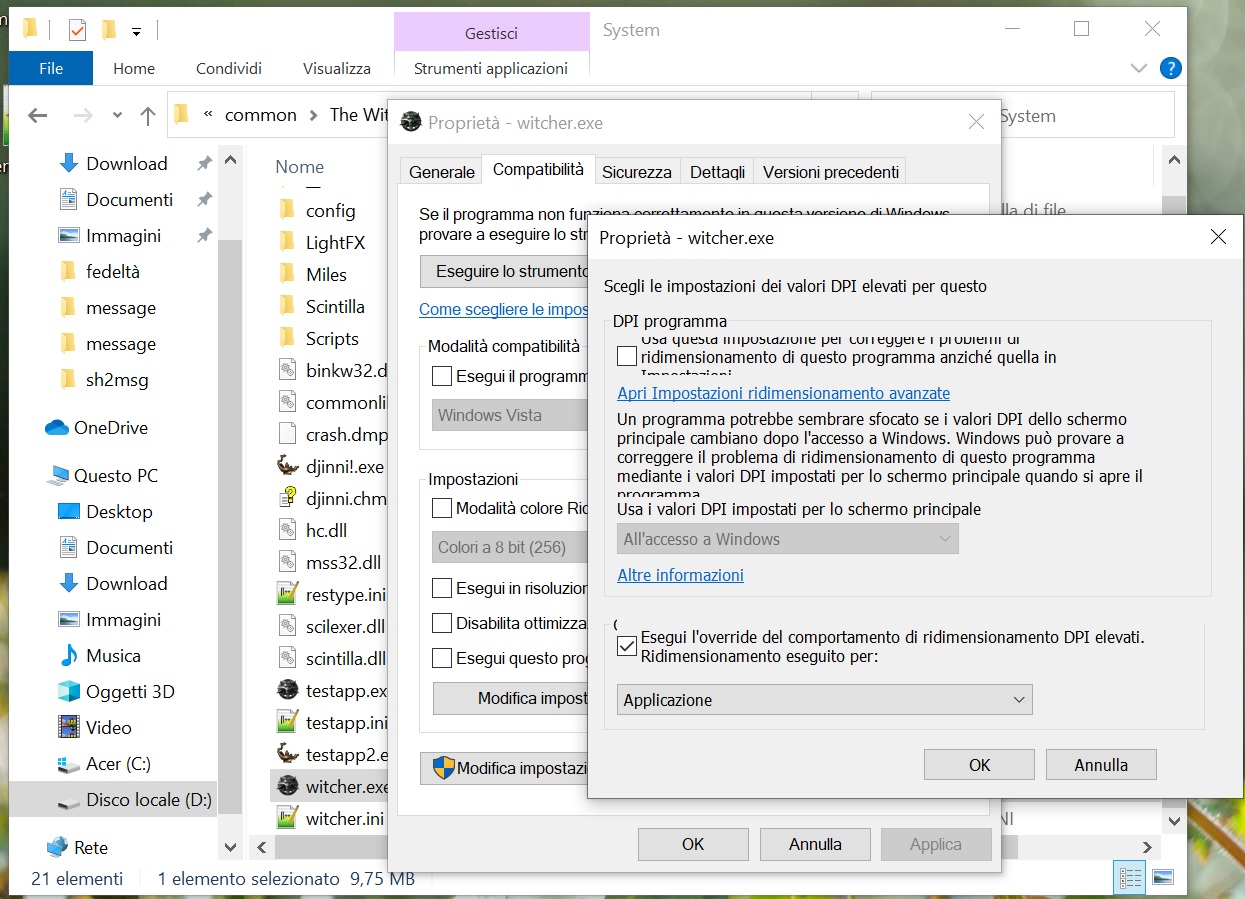Click the Oggetti 3D cube icon
The width and height of the screenshot is (1245, 899).
click(69, 692)
